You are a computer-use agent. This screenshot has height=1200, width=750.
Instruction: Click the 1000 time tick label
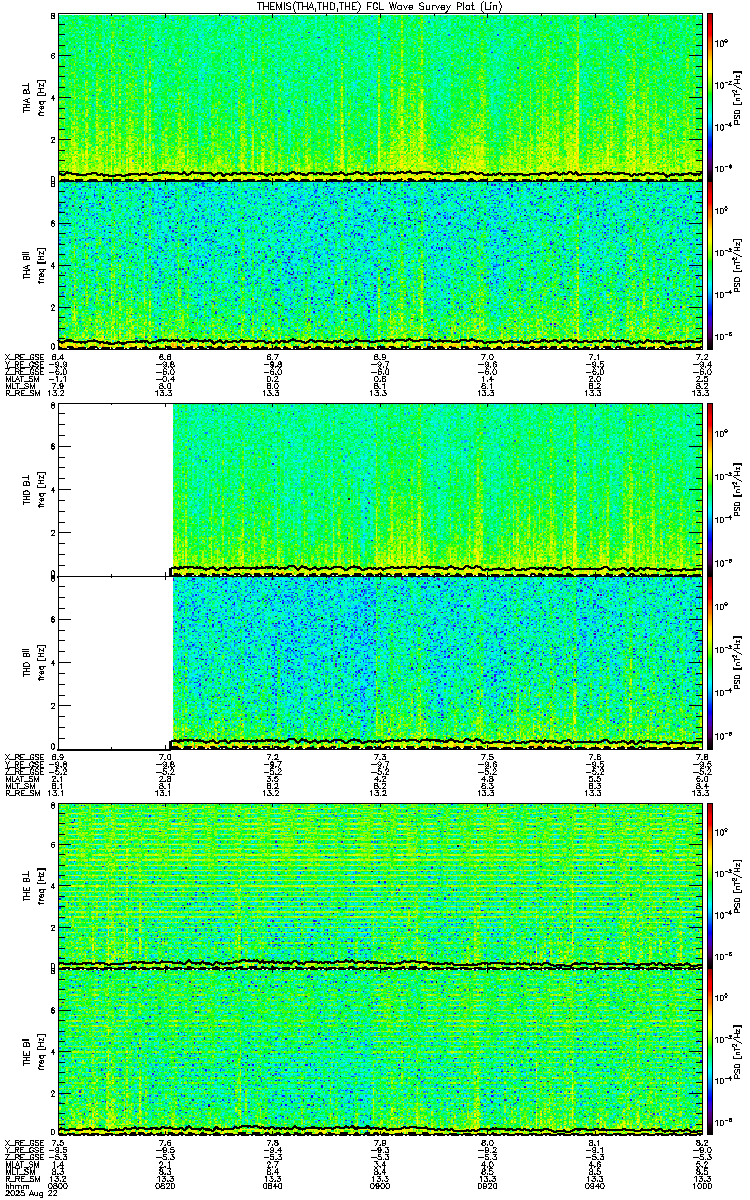[x=701, y=1185]
